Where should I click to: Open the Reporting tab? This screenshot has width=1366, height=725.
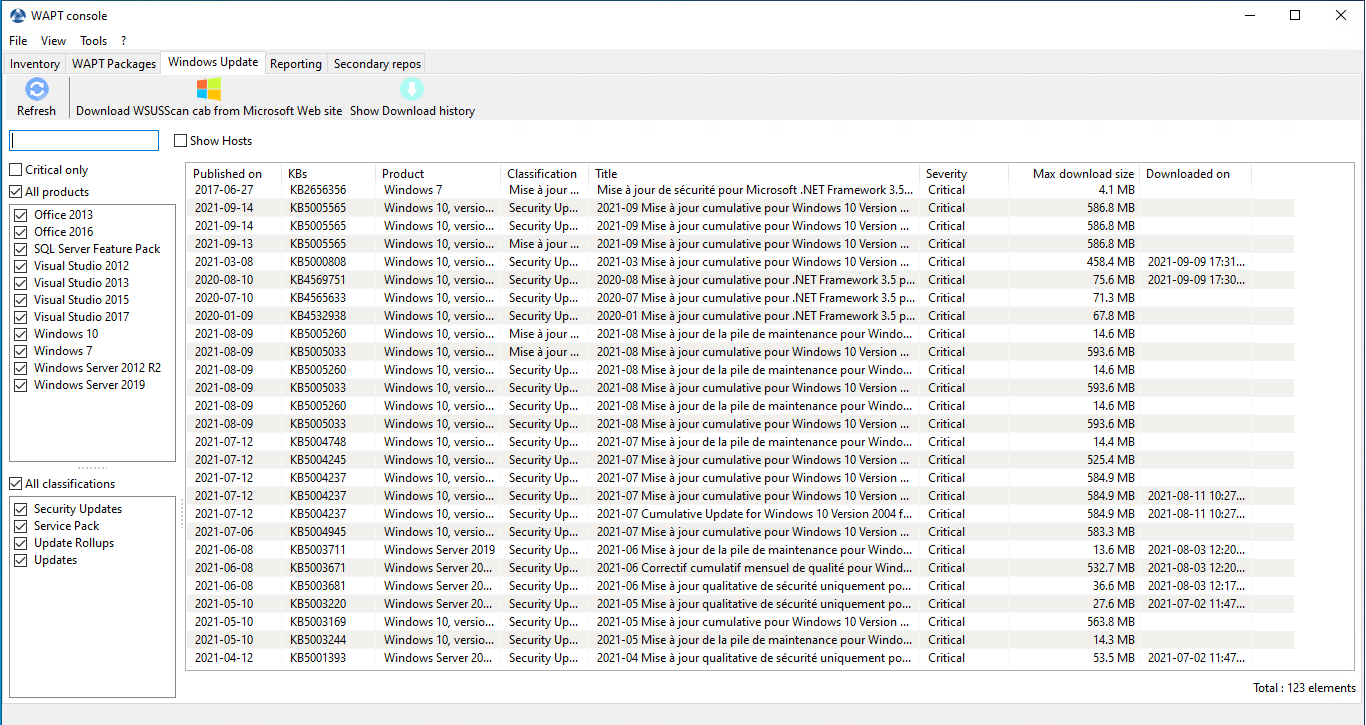[x=296, y=64]
